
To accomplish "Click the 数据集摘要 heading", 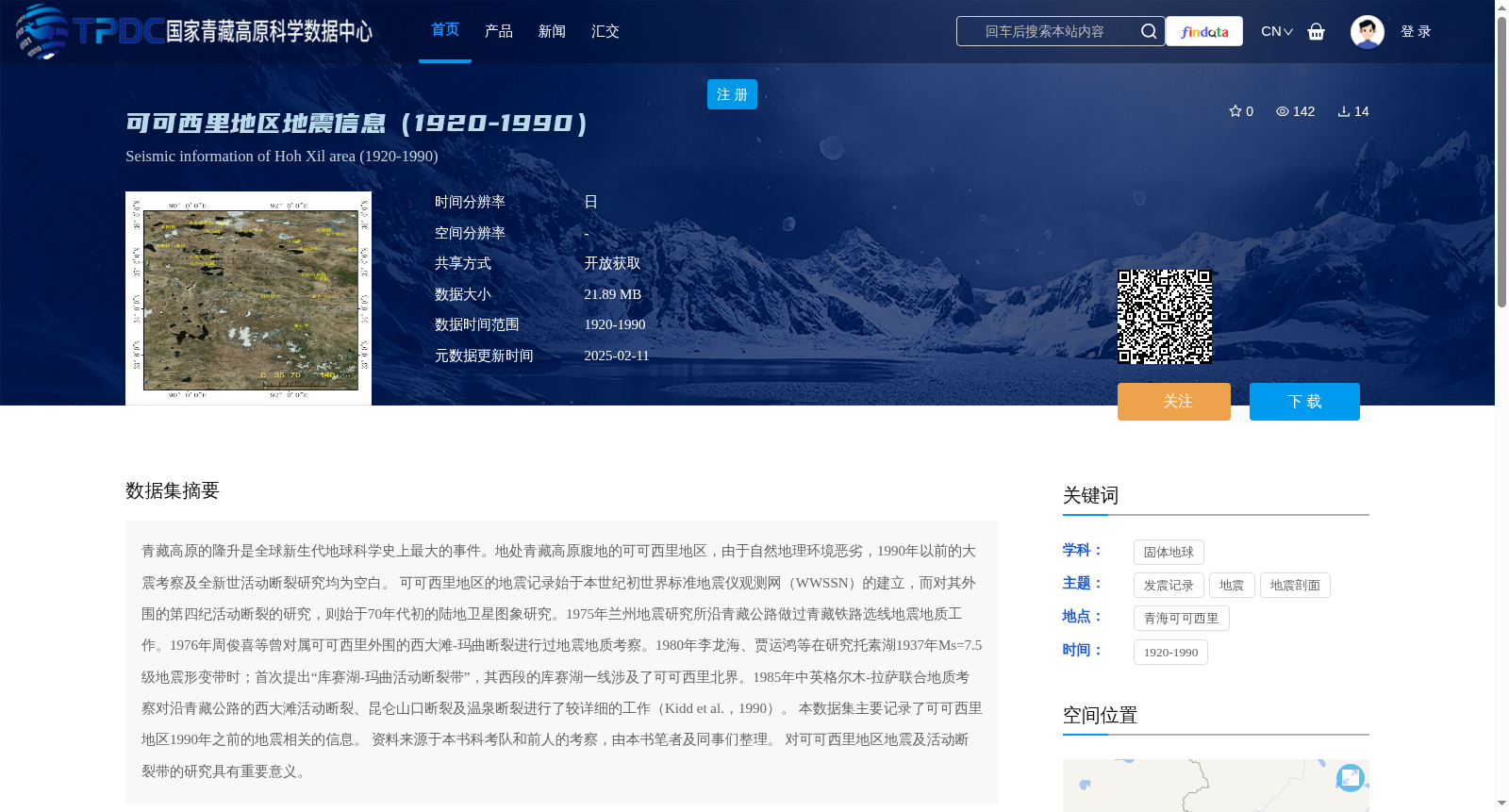I will point(173,490).
